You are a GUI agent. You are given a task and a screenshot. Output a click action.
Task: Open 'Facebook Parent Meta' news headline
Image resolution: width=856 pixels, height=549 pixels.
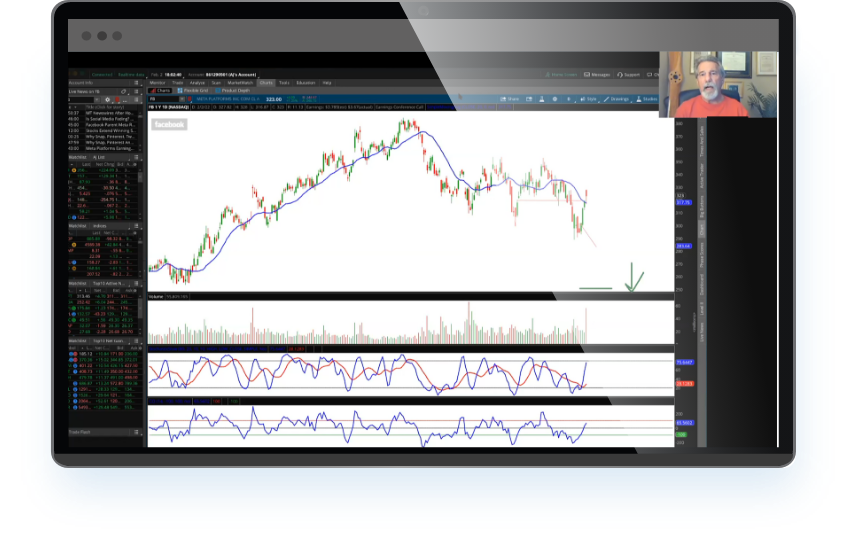pos(110,125)
